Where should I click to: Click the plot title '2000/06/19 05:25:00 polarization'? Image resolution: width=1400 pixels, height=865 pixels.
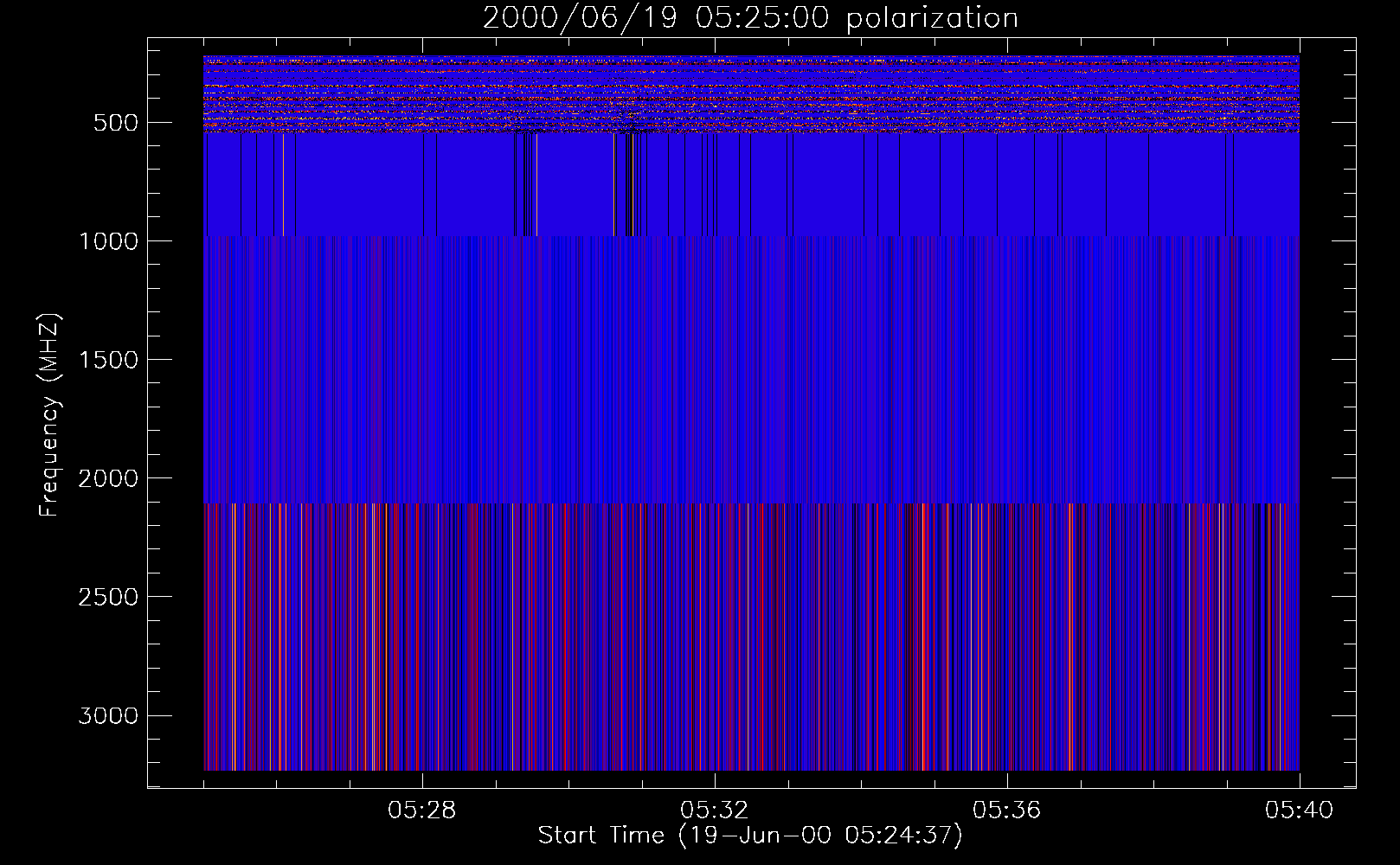[750, 18]
